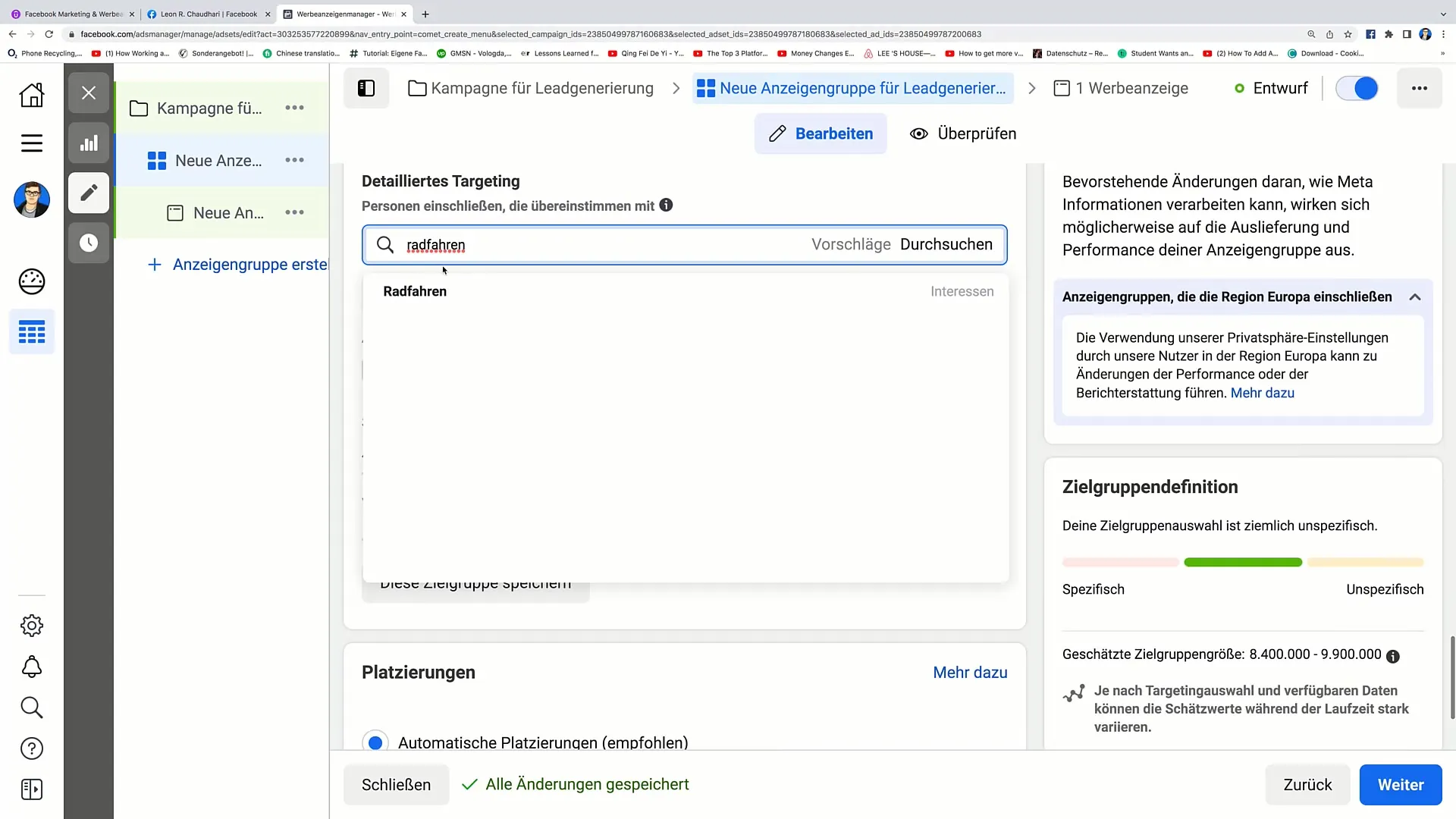Toggle the ad set on/off switch
The image size is (1456, 819).
click(x=1357, y=88)
